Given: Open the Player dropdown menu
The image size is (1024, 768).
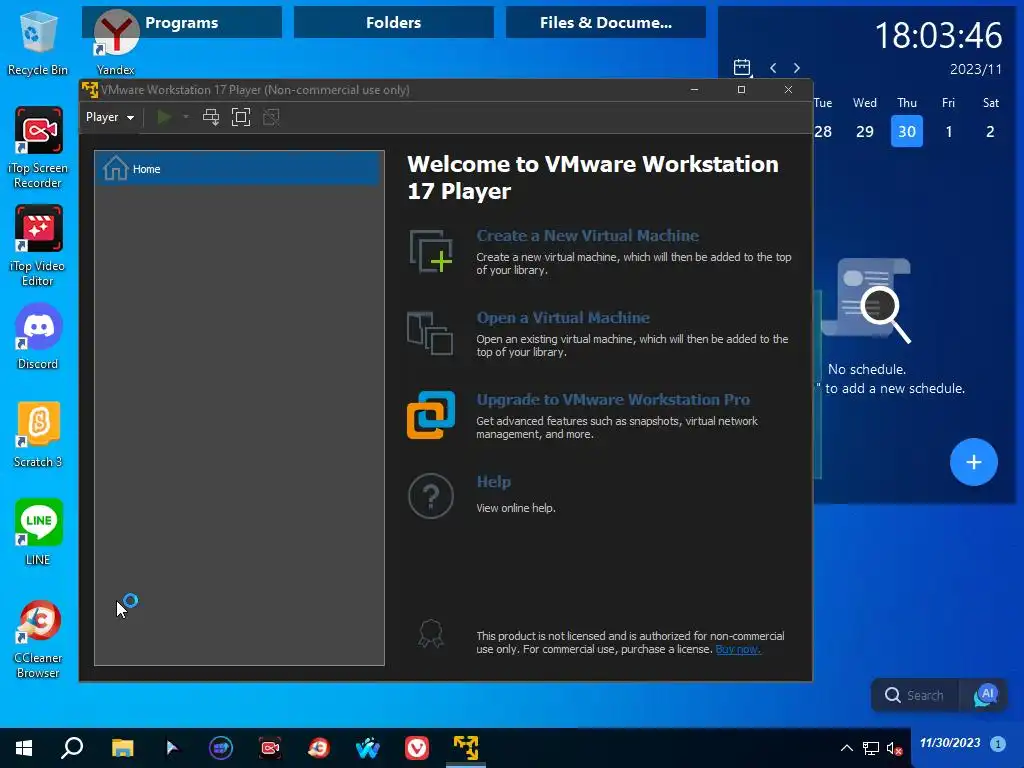Looking at the screenshot, I should pos(110,117).
